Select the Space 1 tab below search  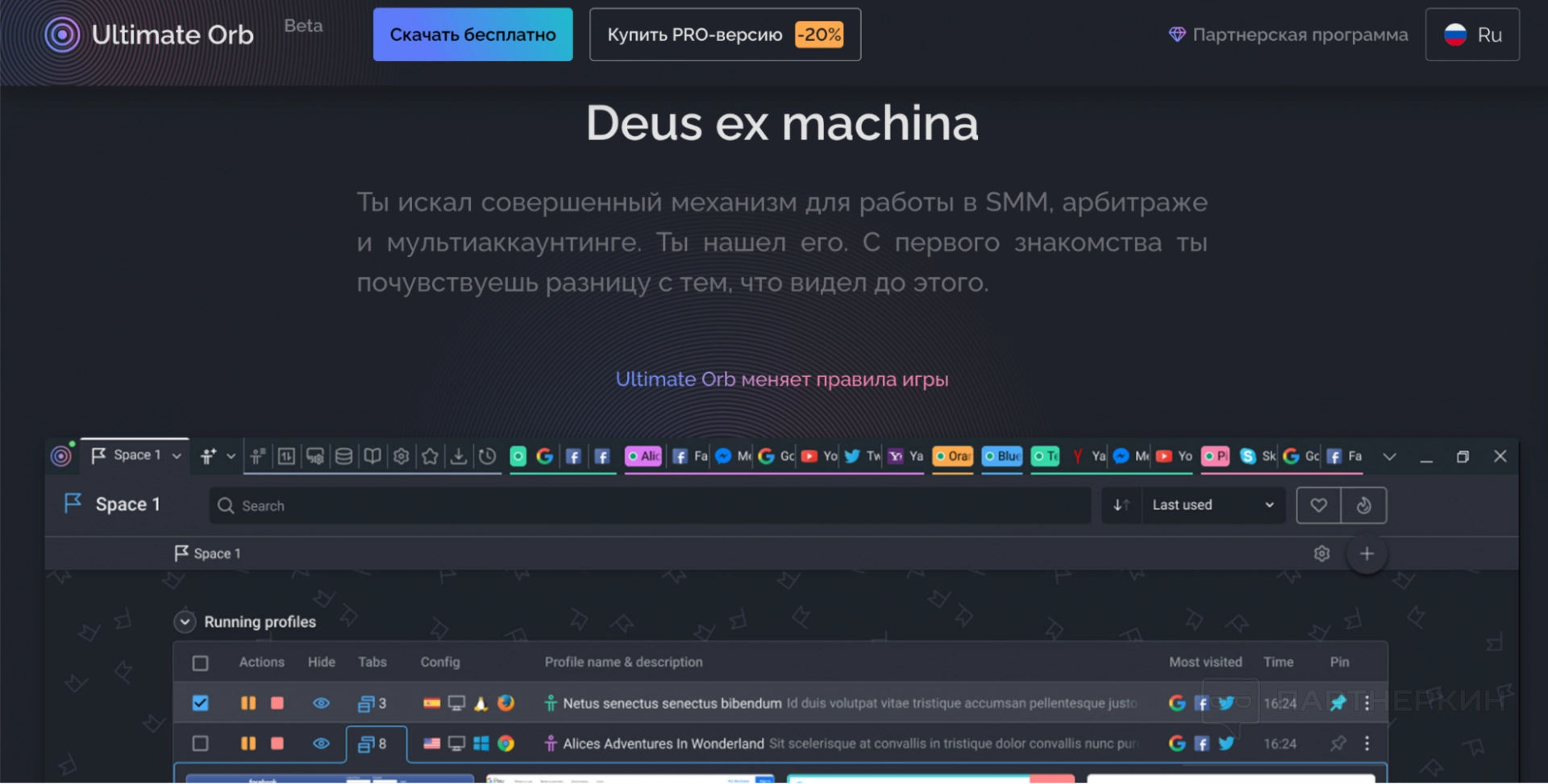(208, 554)
